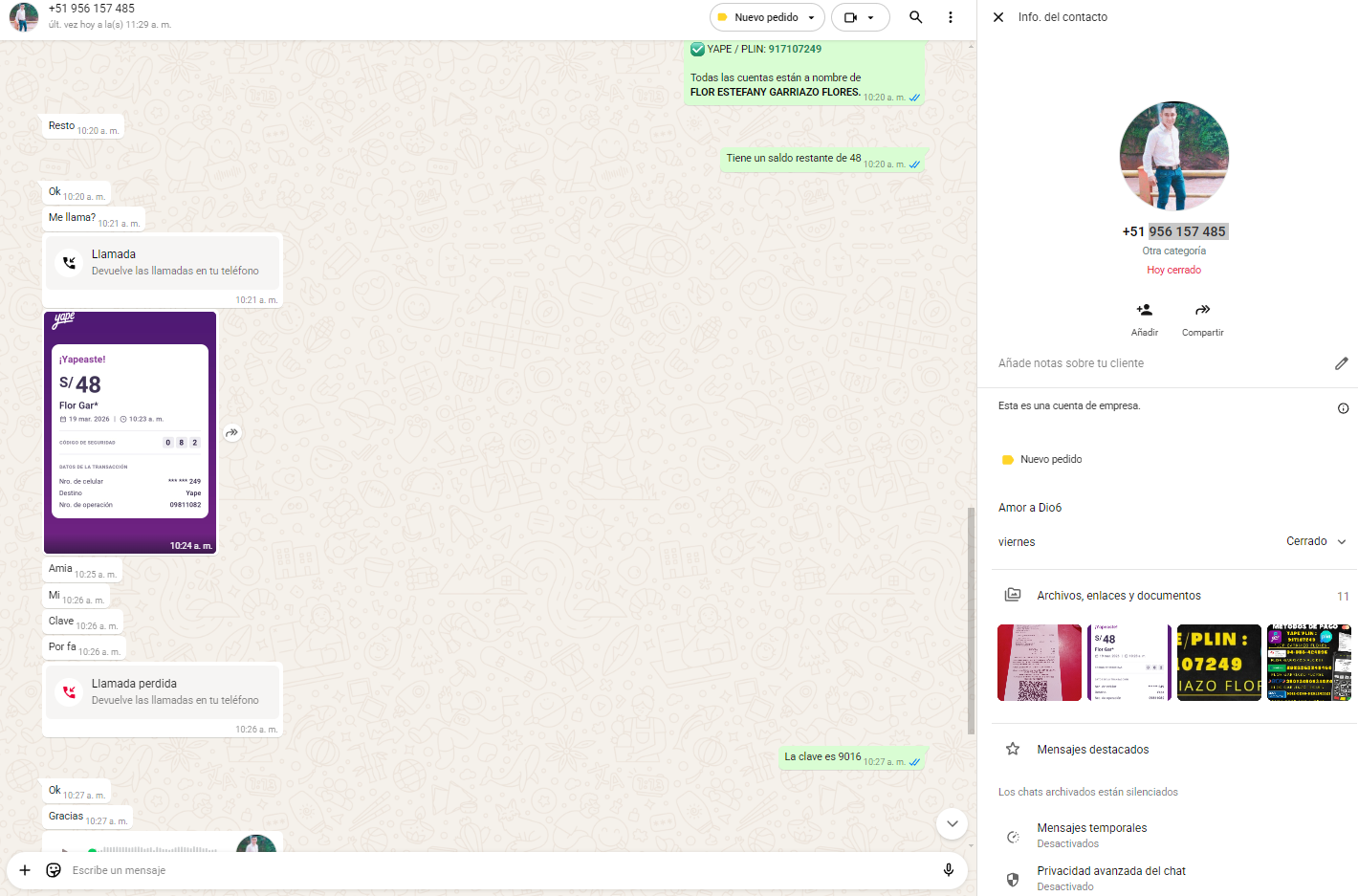This screenshot has width=1358, height=896.
Task: Open the Nuevo pedido label dropdown
Action: pos(766,17)
